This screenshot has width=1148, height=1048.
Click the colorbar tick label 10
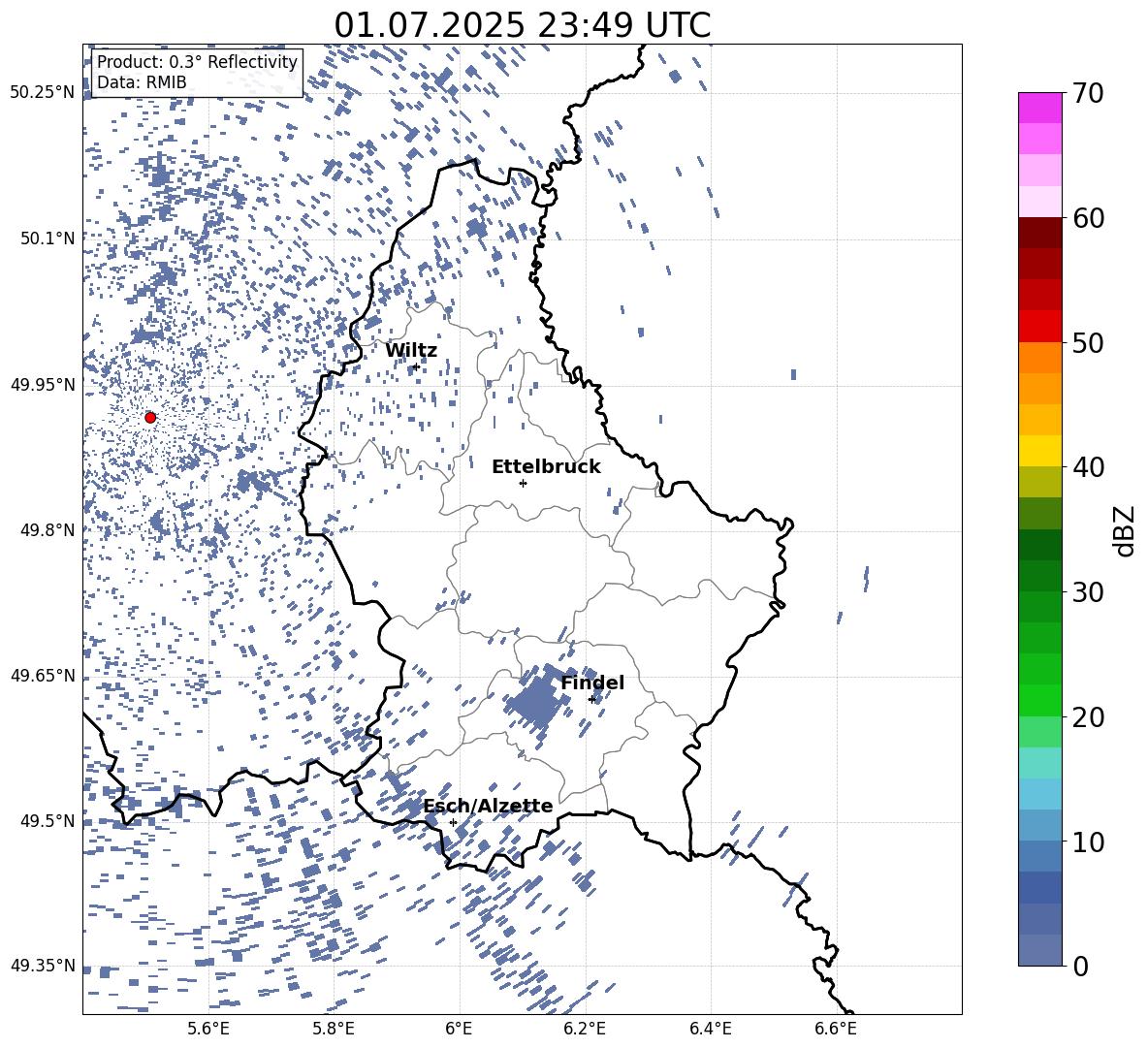1087,842
